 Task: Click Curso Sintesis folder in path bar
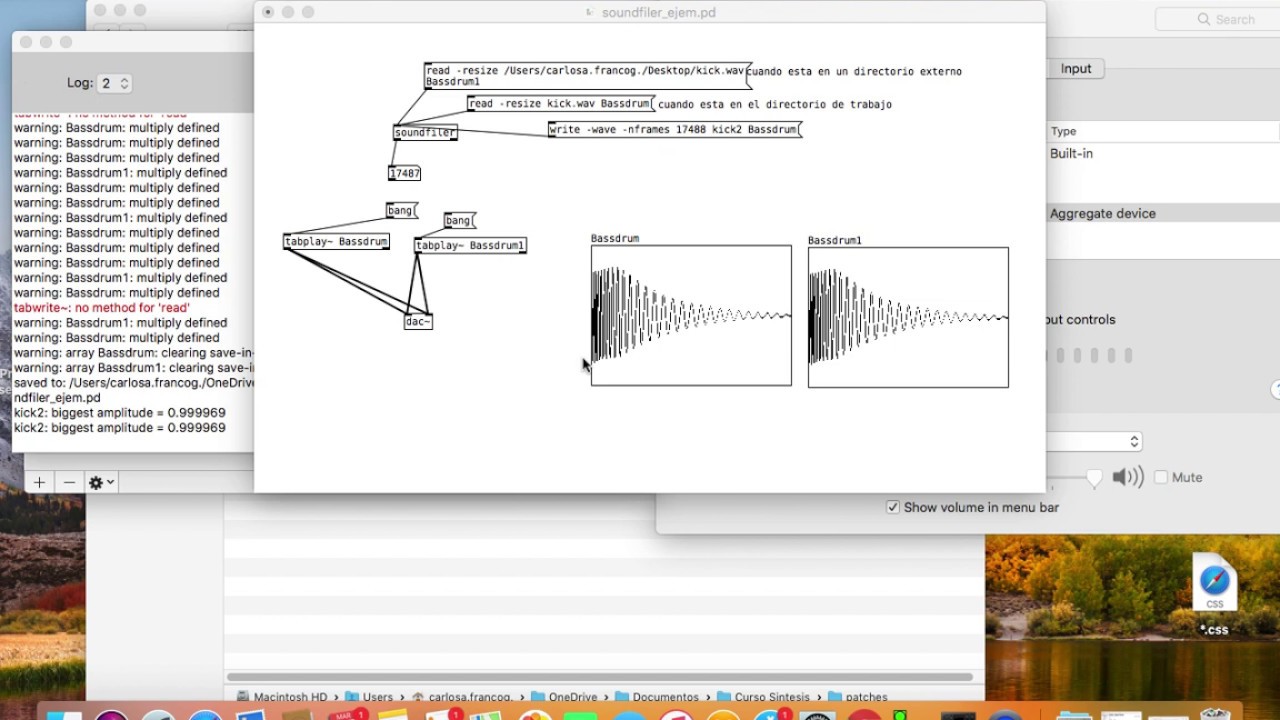point(764,697)
